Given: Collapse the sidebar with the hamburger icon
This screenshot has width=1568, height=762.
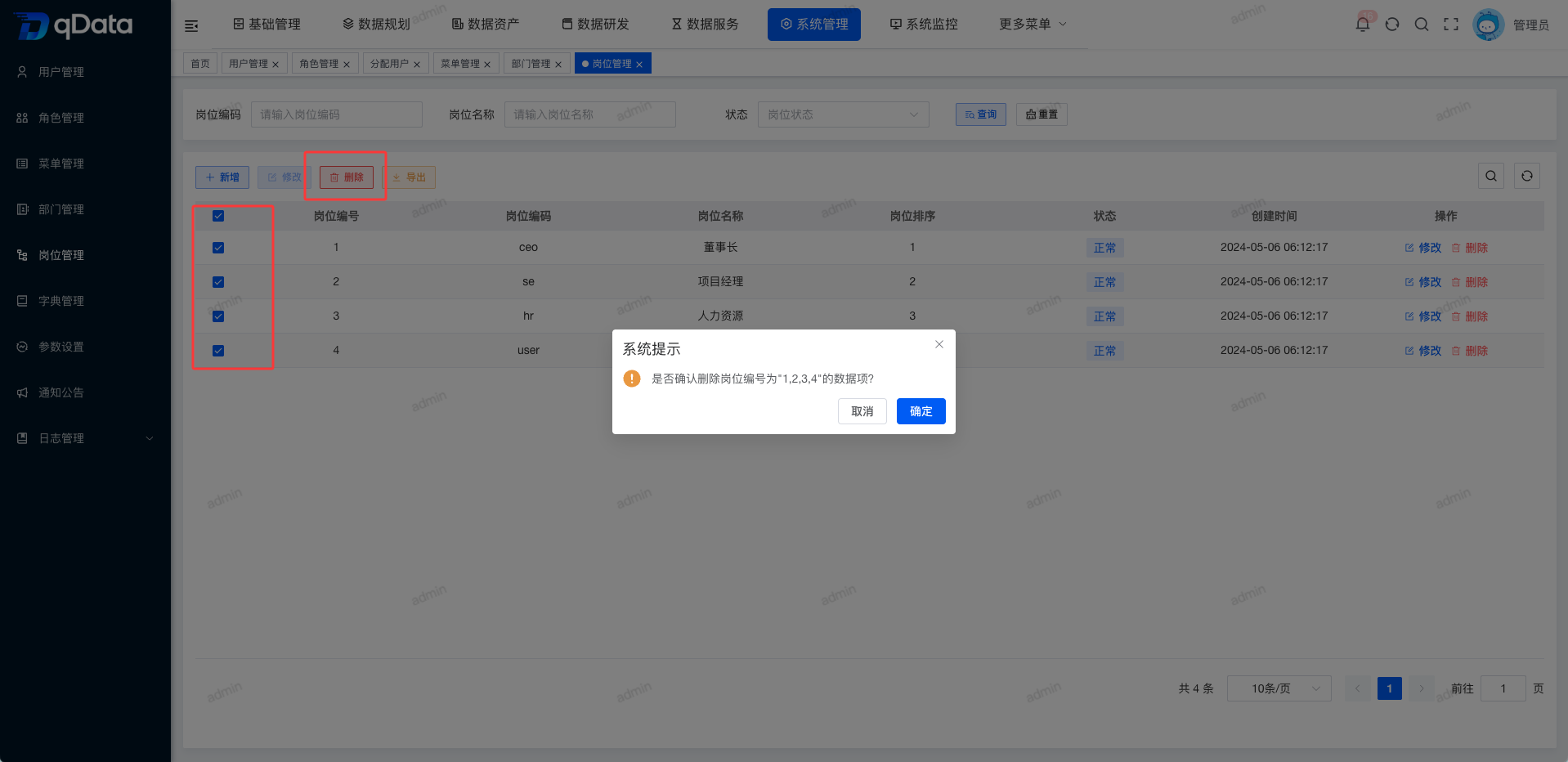Looking at the screenshot, I should pos(191,25).
